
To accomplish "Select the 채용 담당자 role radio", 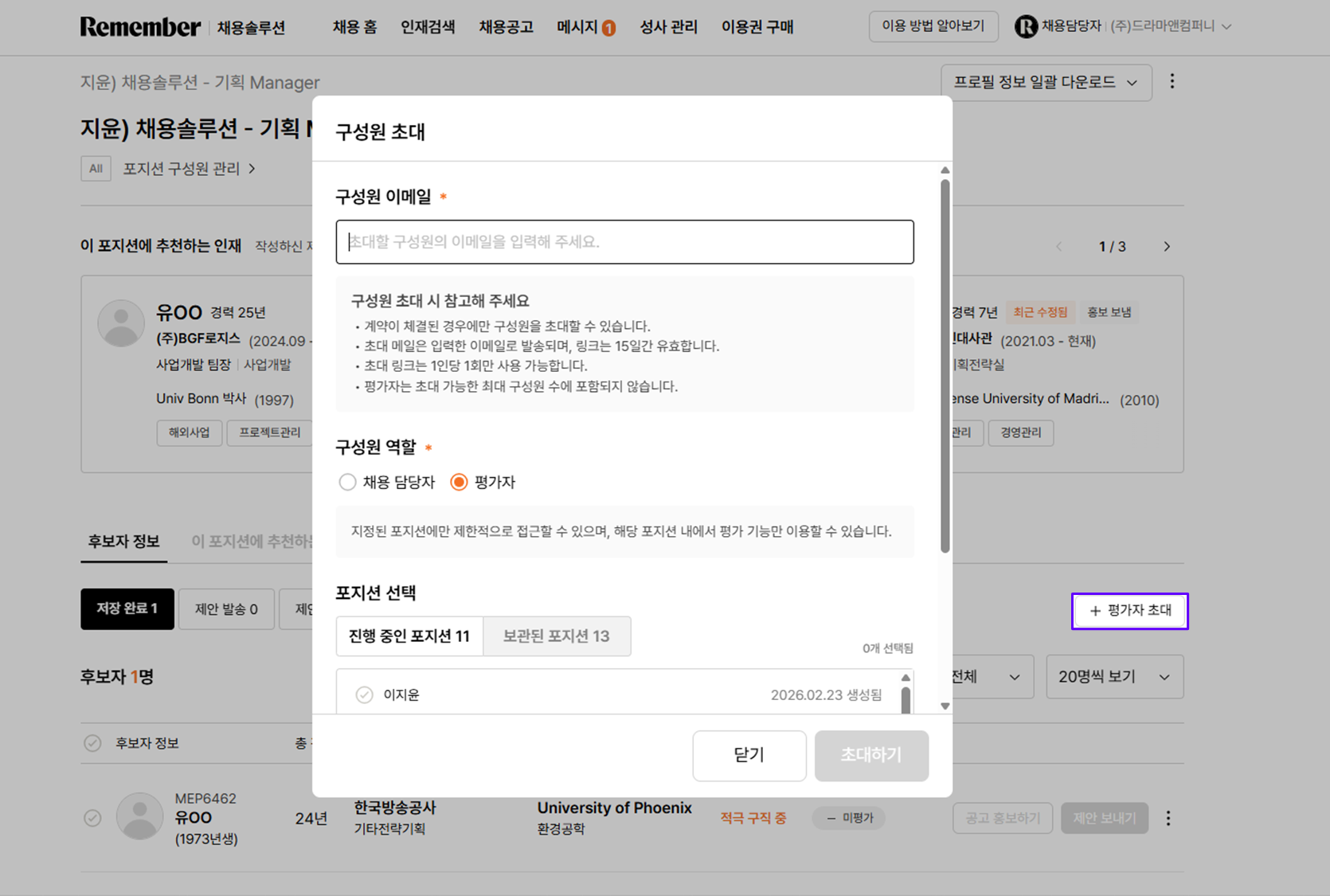I will [x=347, y=482].
